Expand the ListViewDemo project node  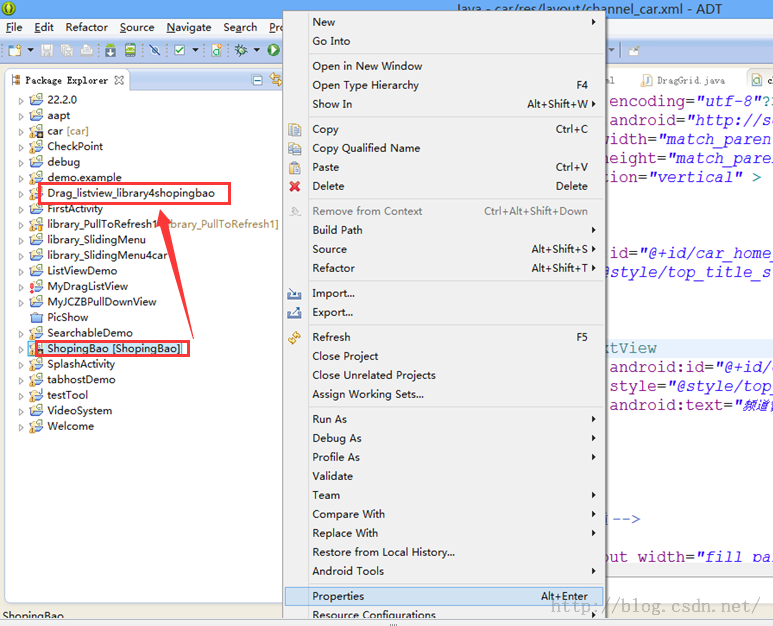[x=20, y=271]
